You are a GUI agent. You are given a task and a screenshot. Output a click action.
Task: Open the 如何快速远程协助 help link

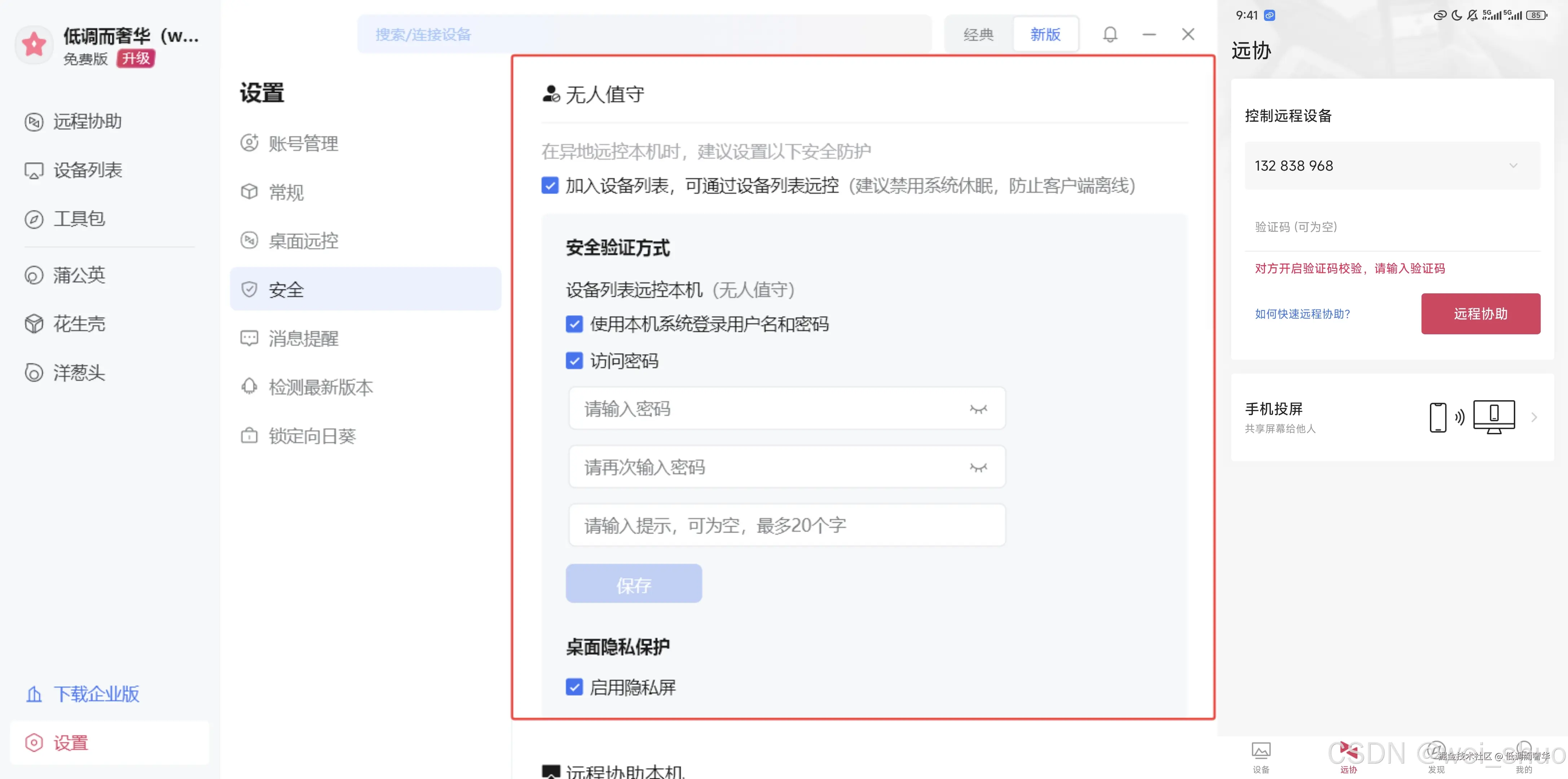pos(1302,314)
